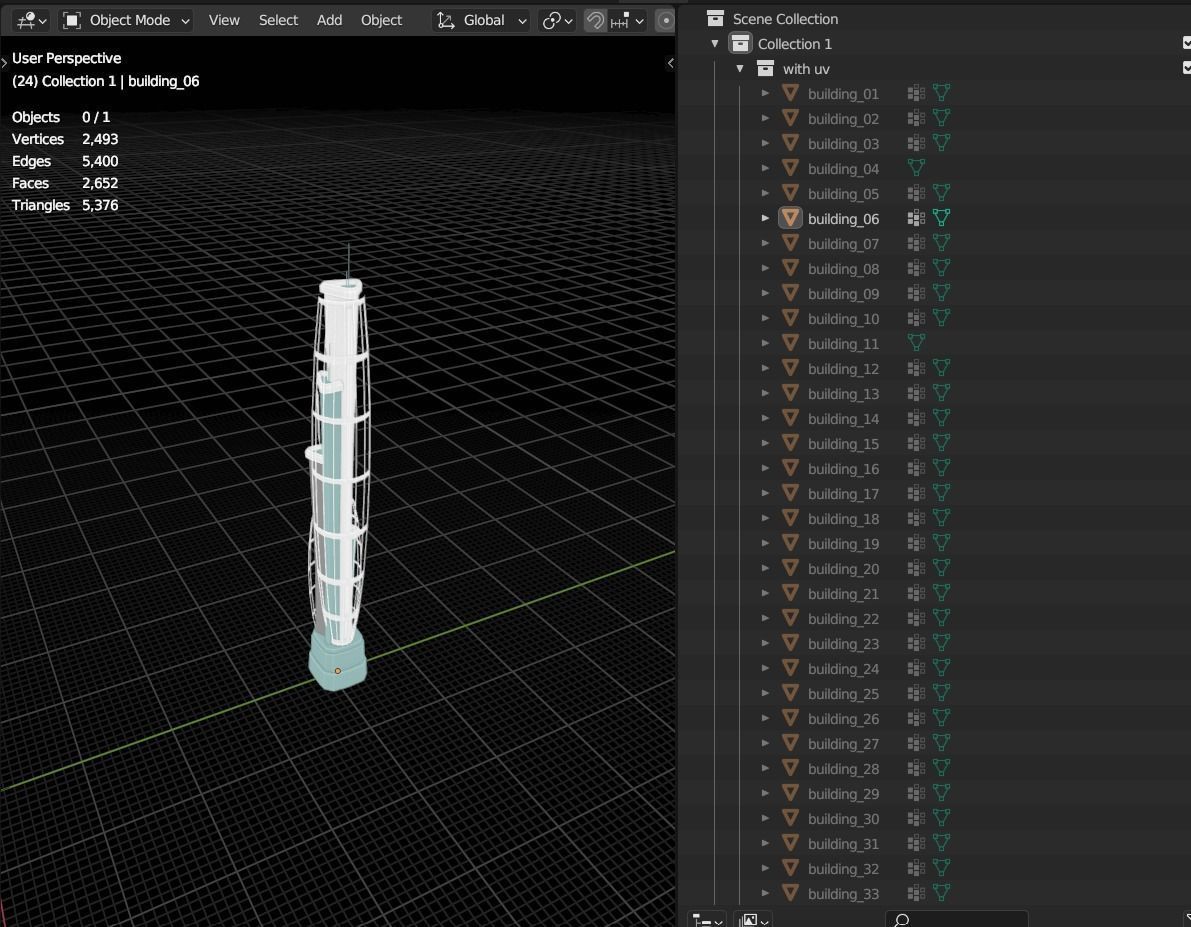The width and height of the screenshot is (1191, 927).
Task: Open the Global transform orientation dropdown
Action: (482, 21)
